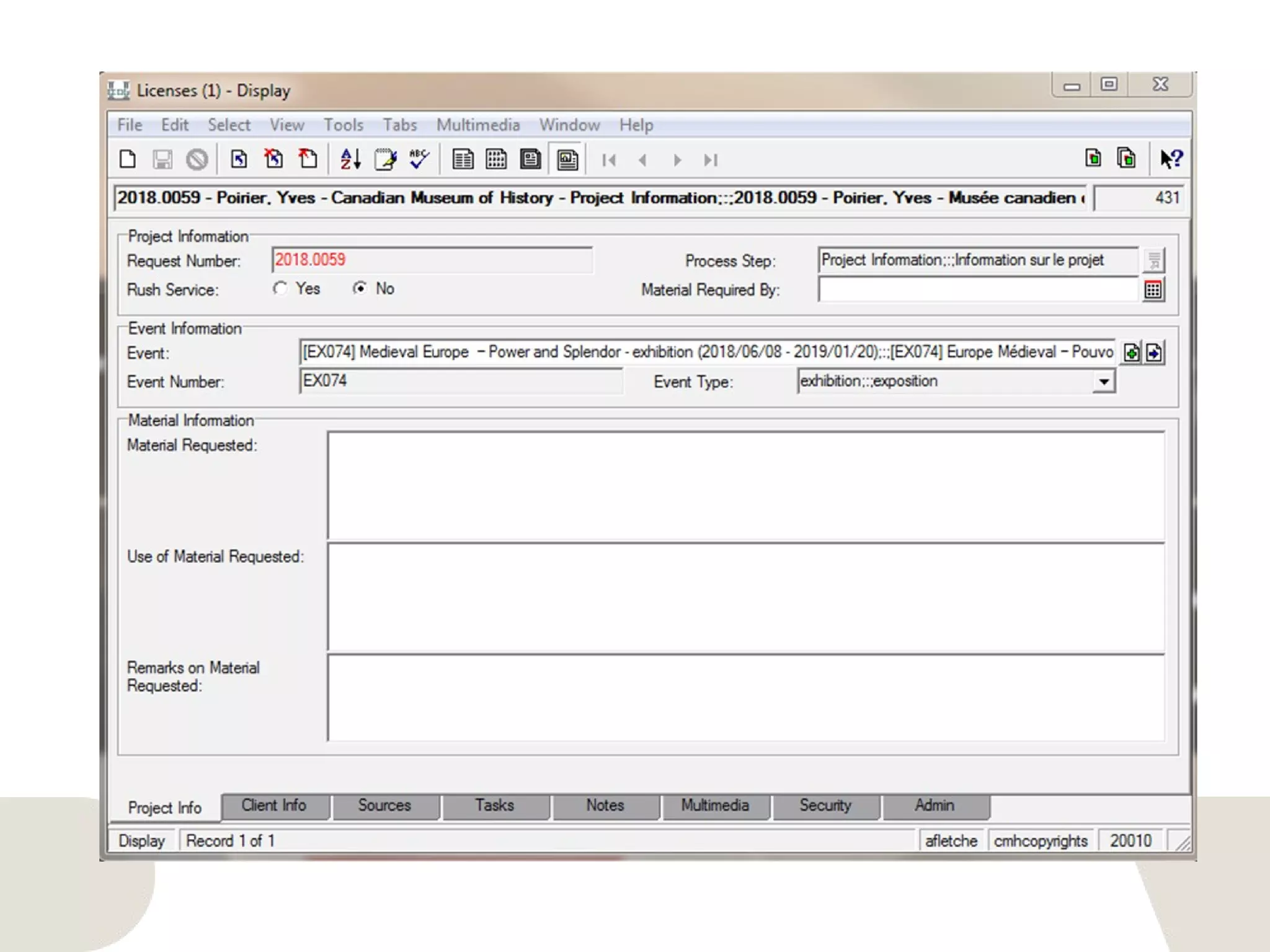
Task: Click the A-Z sort toolbar icon
Action: coord(350,160)
